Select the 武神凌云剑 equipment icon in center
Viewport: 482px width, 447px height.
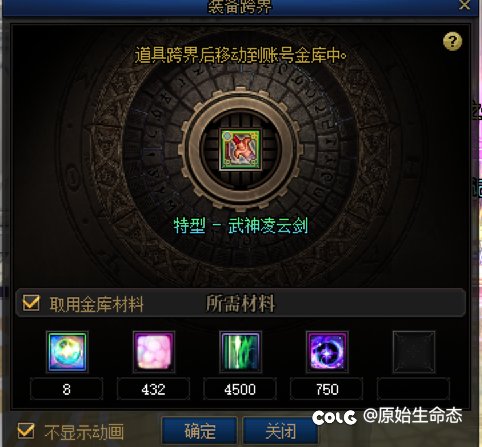click(240, 150)
